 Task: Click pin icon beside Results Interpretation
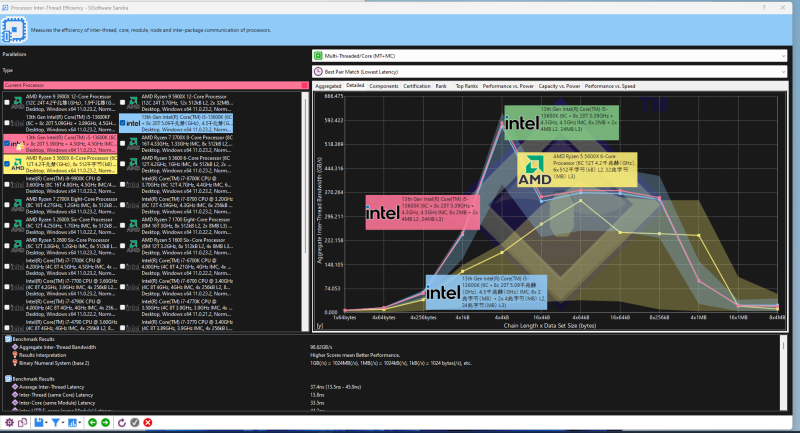click(15, 355)
